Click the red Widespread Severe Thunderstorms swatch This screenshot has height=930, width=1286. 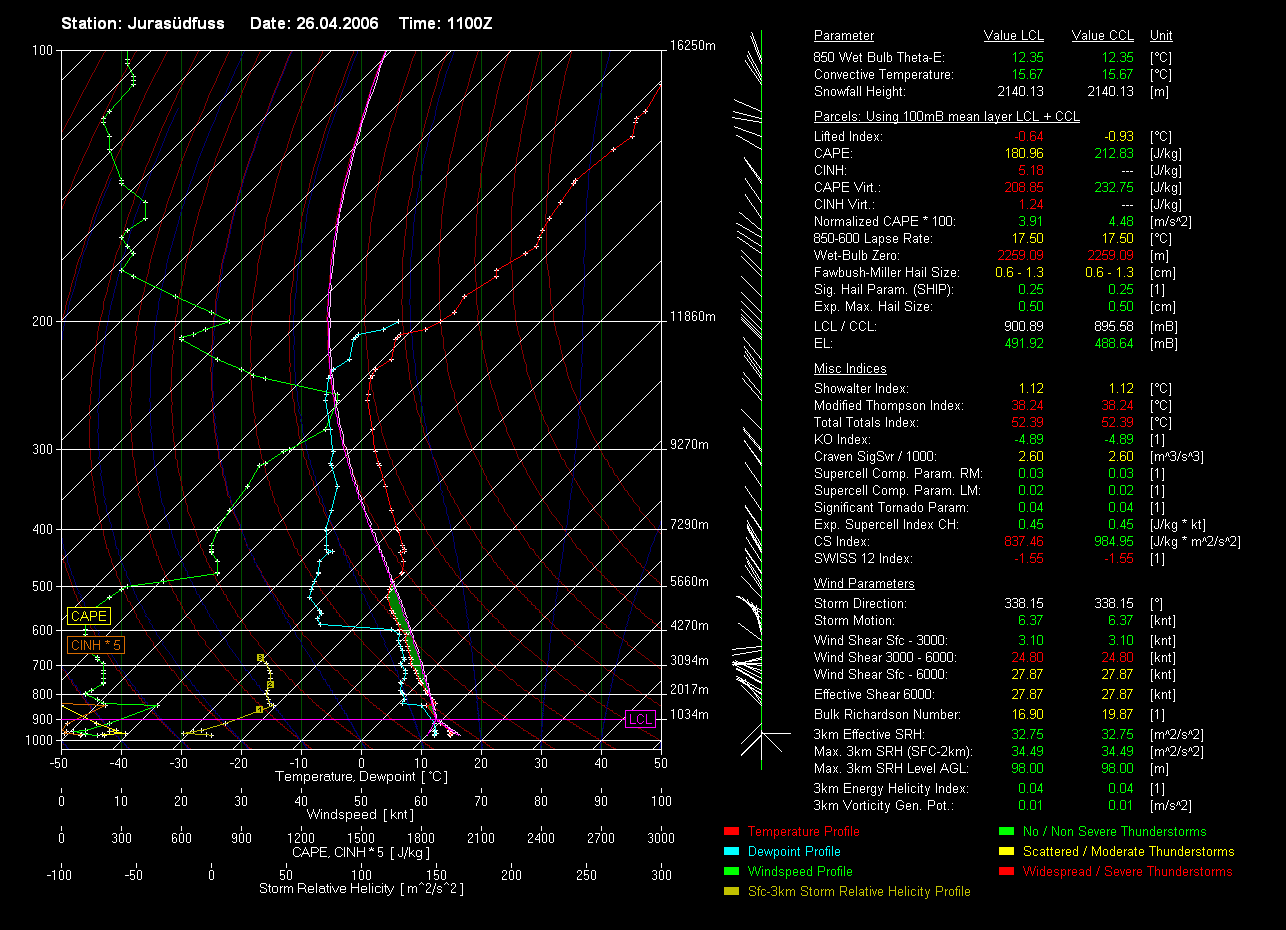(1006, 872)
